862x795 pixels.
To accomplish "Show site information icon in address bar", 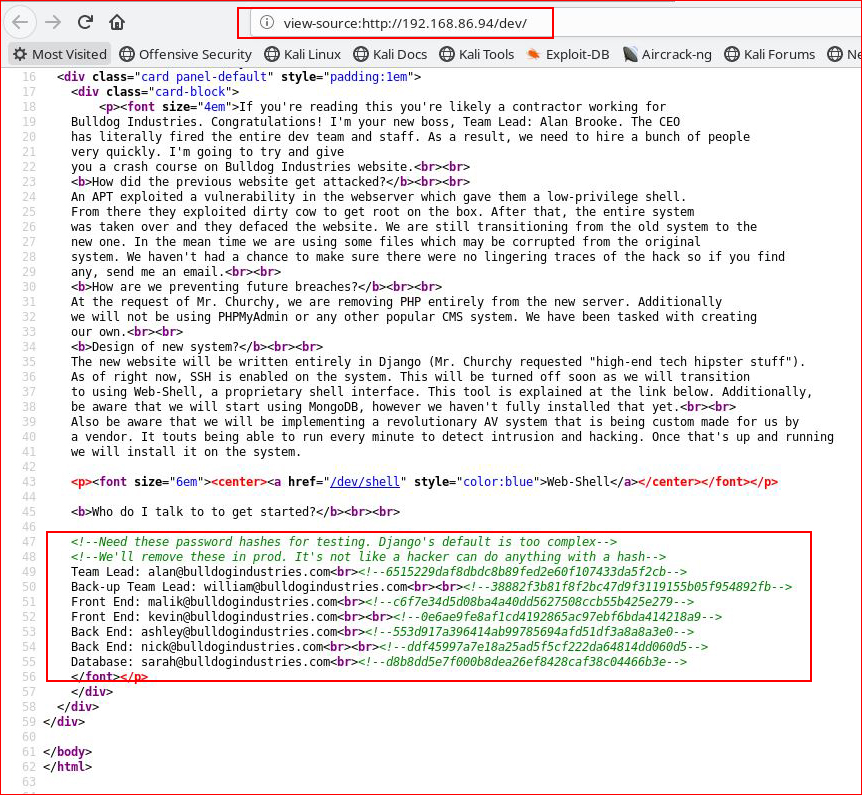I will tap(267, 23).
